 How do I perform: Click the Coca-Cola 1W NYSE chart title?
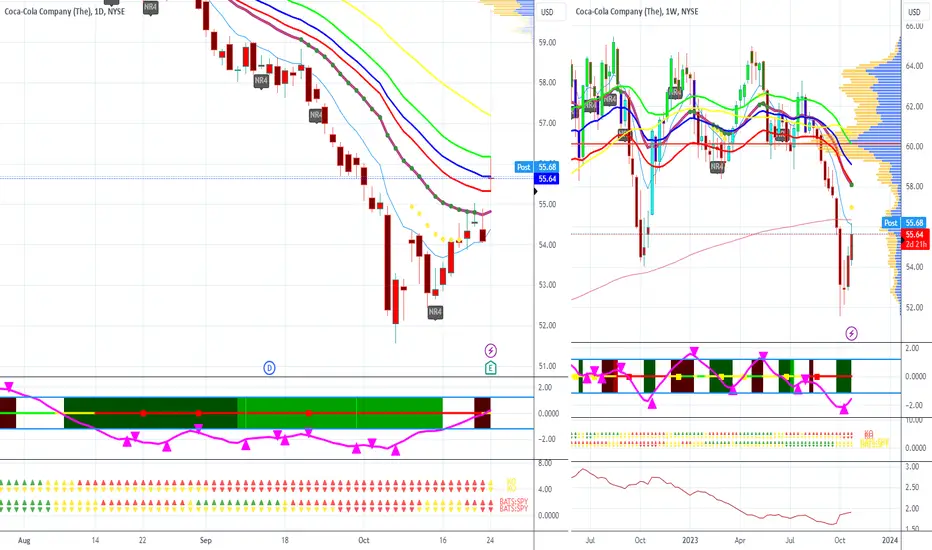(637, 11)
